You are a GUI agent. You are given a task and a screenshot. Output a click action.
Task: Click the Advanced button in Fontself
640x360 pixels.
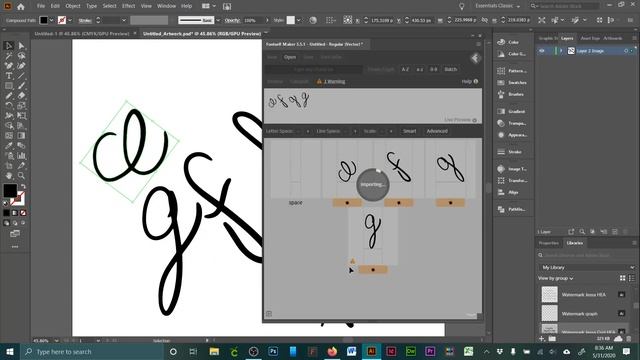pyautogui.click(x=437, y=131)
